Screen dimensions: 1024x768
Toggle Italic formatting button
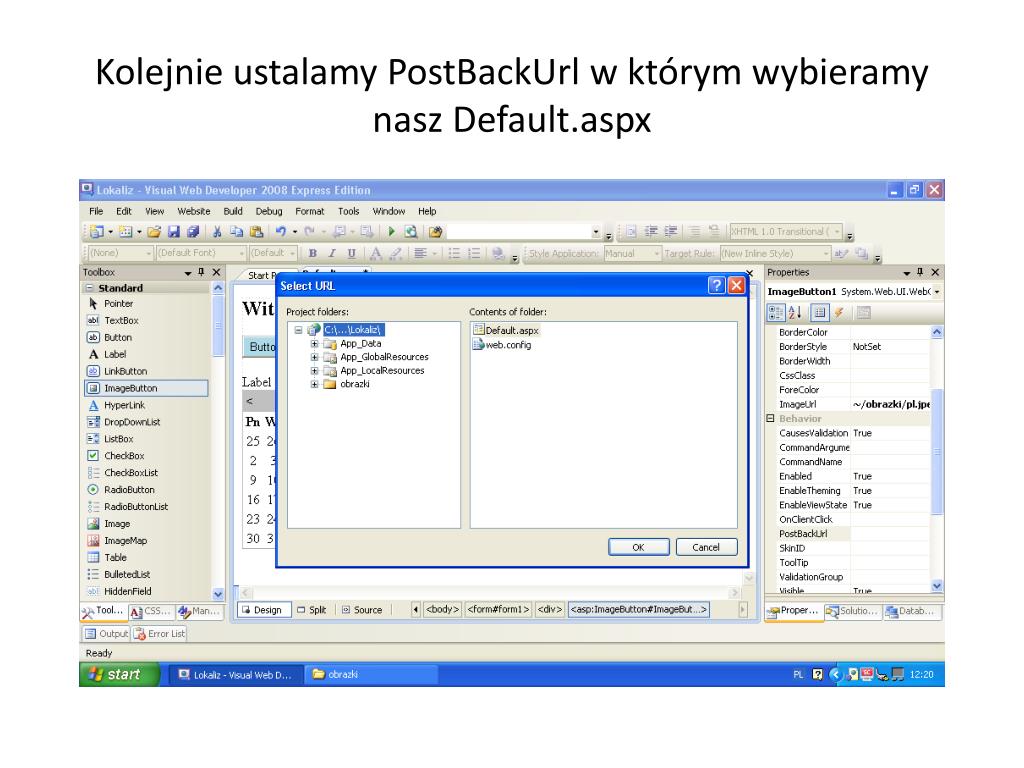coord(332,253)
